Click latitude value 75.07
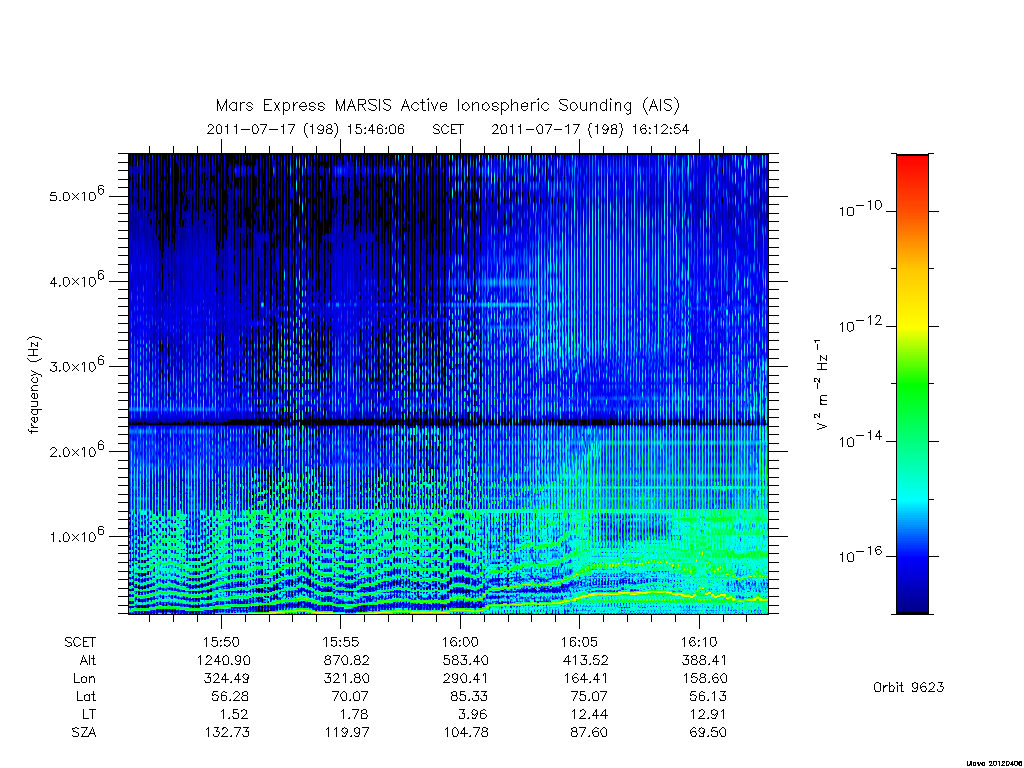Viewport: 1024px width, 768px height. point(589,696)
